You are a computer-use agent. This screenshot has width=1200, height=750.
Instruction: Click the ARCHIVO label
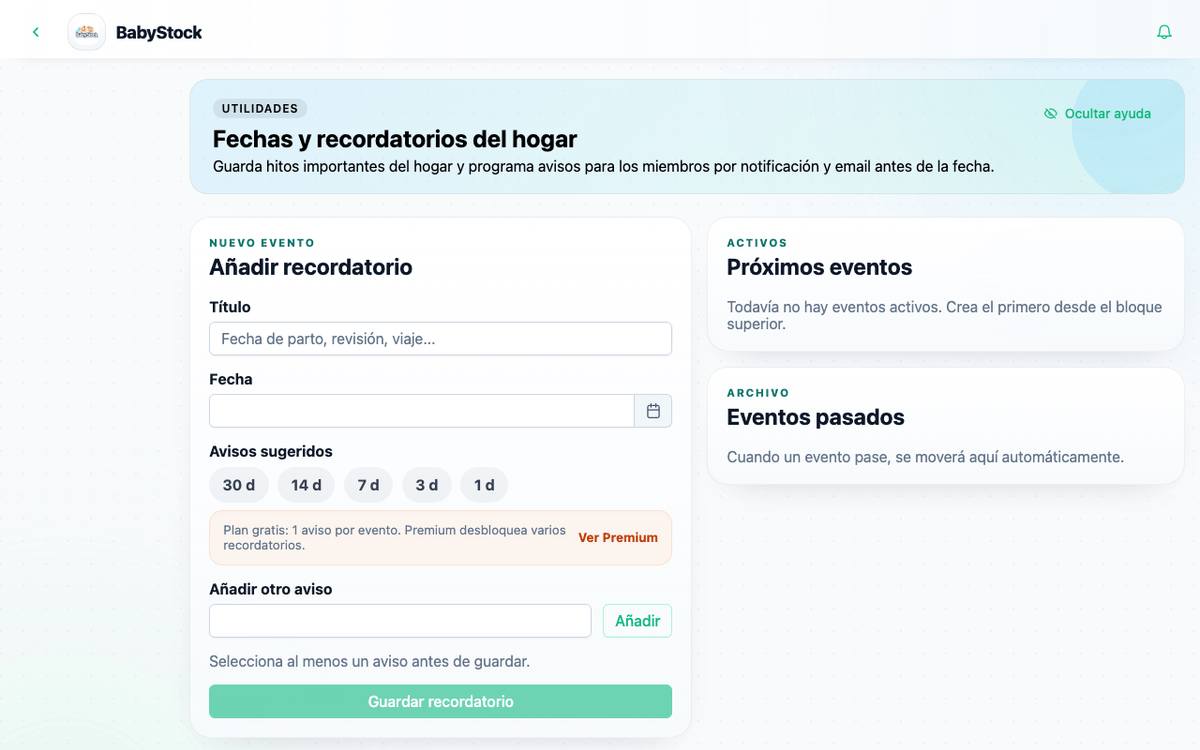point(758,393)
